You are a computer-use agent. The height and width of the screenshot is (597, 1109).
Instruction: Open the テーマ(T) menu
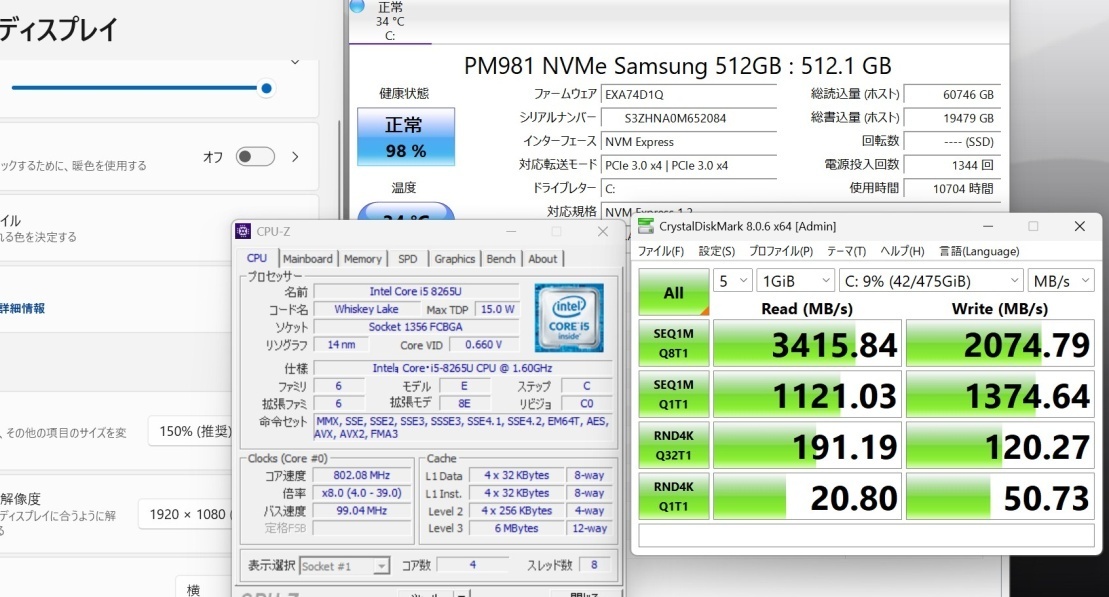click(846, 251)
